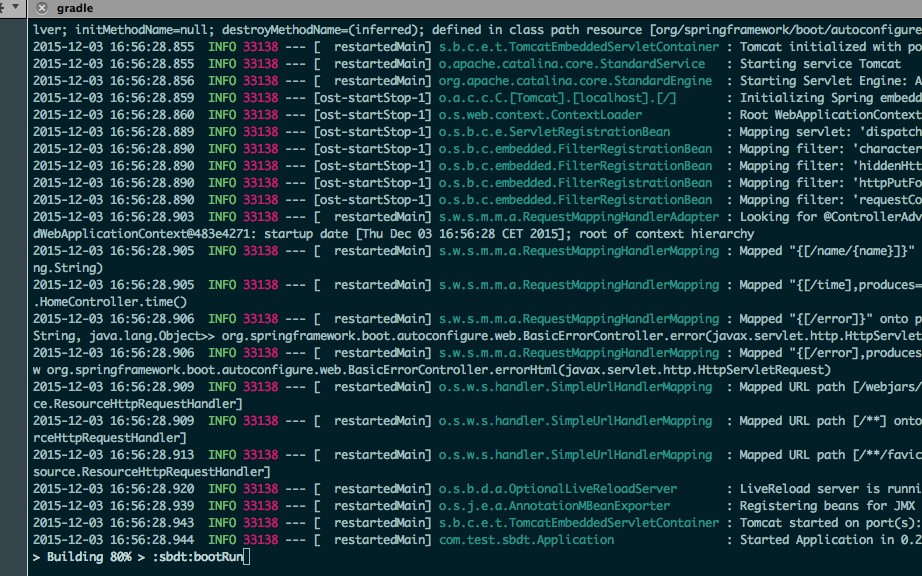
Task: Click the icon left of the dropdown arrow
Action: click(x=4, y=7)
